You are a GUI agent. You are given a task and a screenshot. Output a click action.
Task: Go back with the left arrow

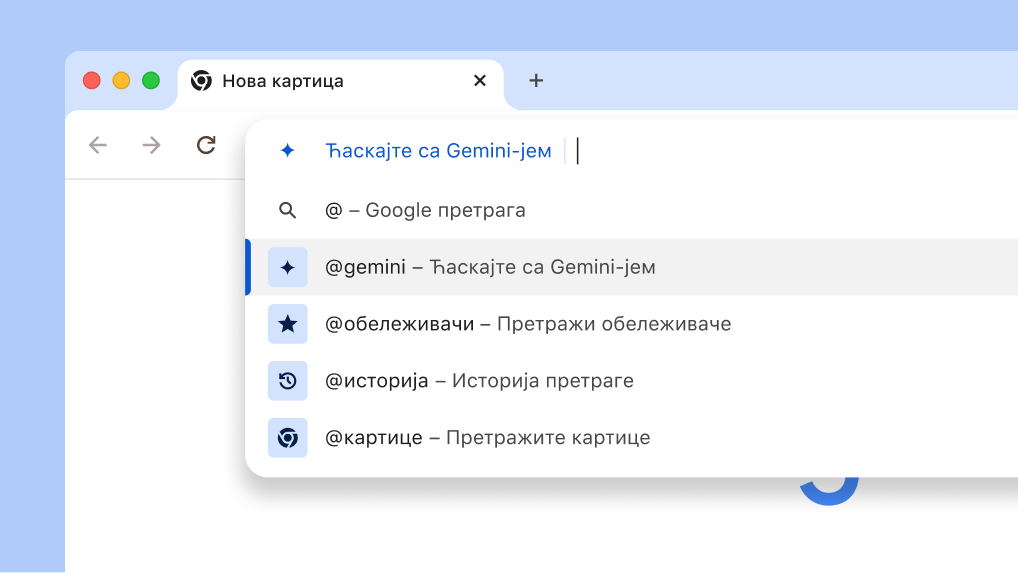[x=97, y=145]
